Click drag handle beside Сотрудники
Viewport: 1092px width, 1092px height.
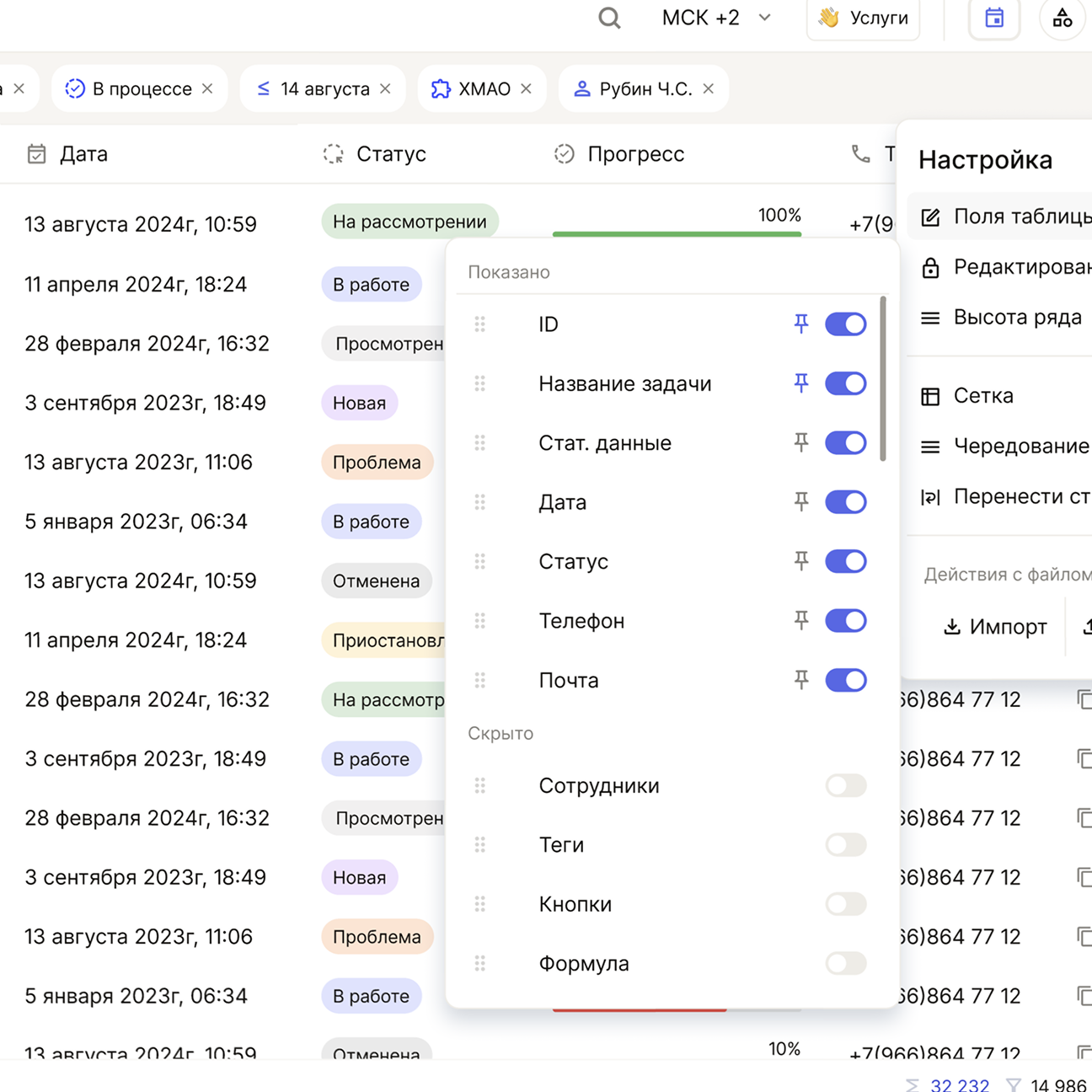click(480, 785)
